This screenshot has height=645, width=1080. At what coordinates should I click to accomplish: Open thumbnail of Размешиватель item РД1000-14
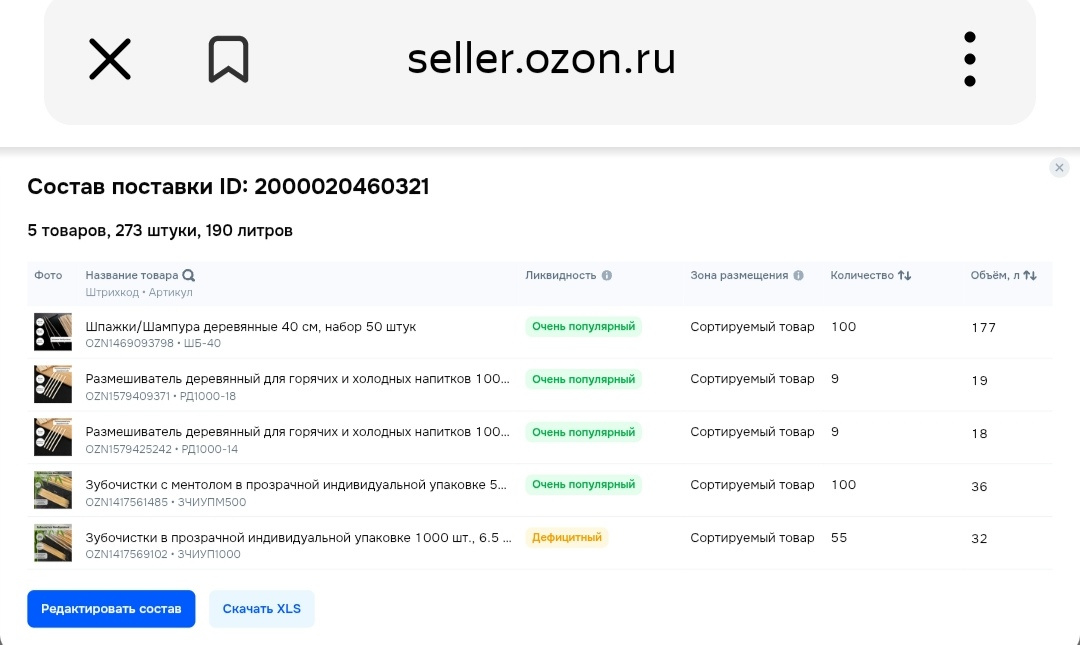[x=53, y=437]
